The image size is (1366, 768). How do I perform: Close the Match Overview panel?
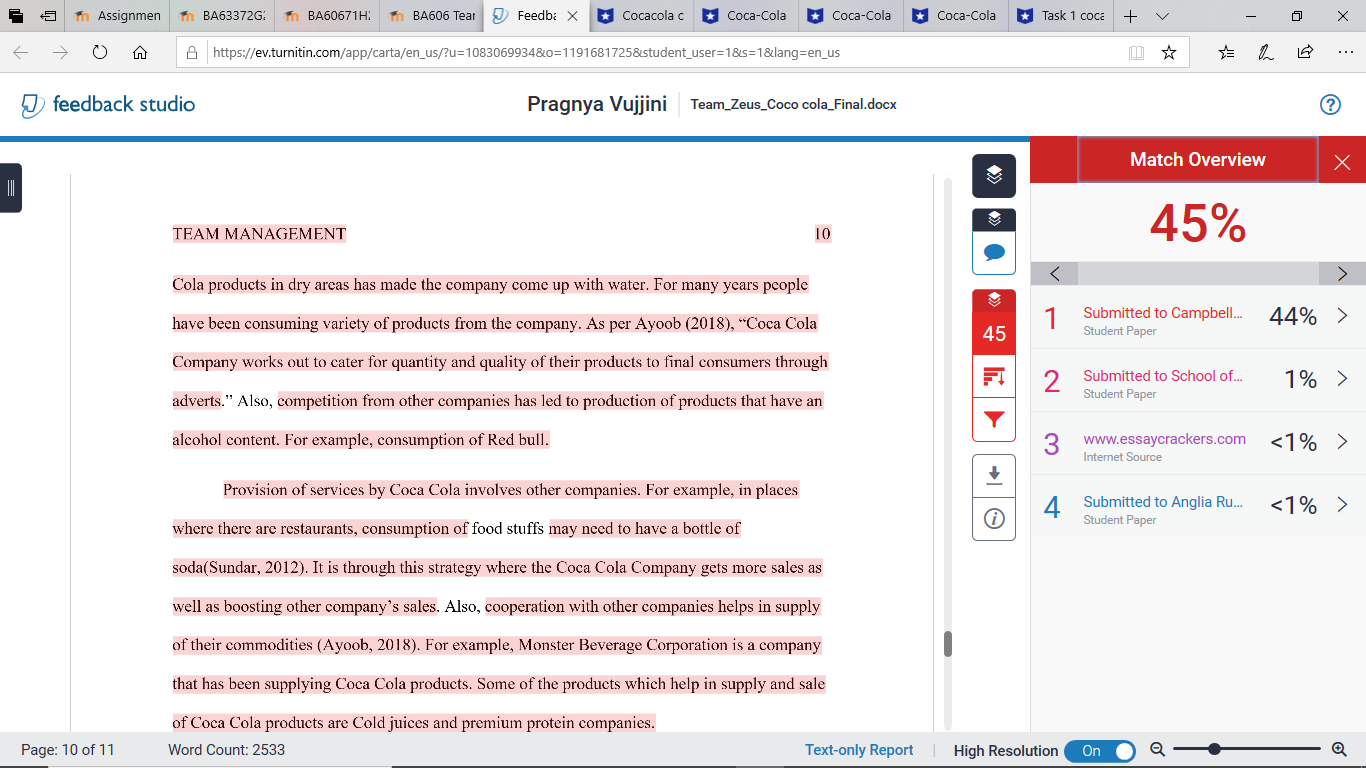pos(1342,162)
